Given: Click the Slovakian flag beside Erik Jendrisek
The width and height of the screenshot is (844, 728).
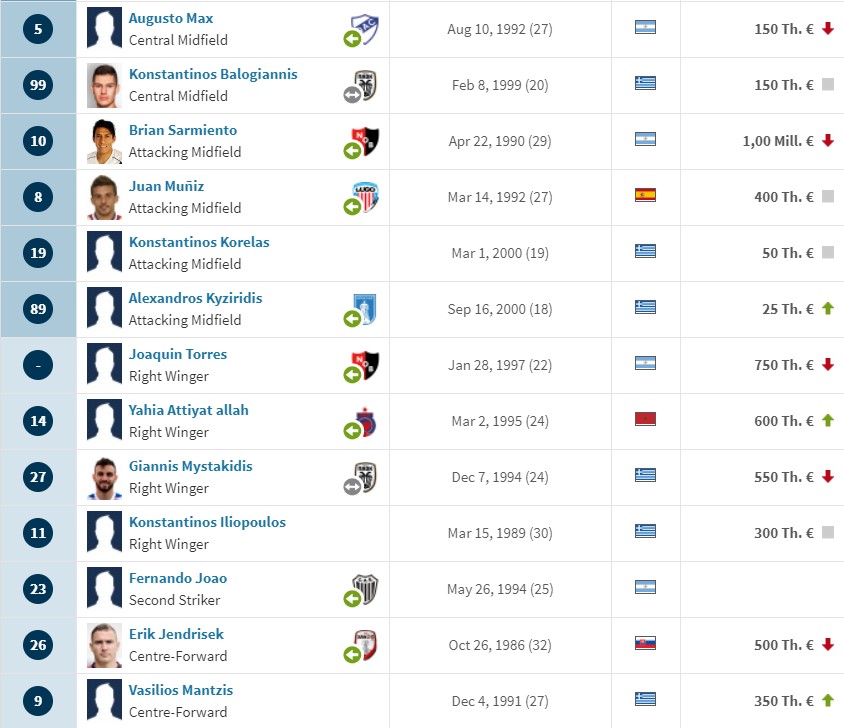Looking at the screenshot, I should point(645,643).
